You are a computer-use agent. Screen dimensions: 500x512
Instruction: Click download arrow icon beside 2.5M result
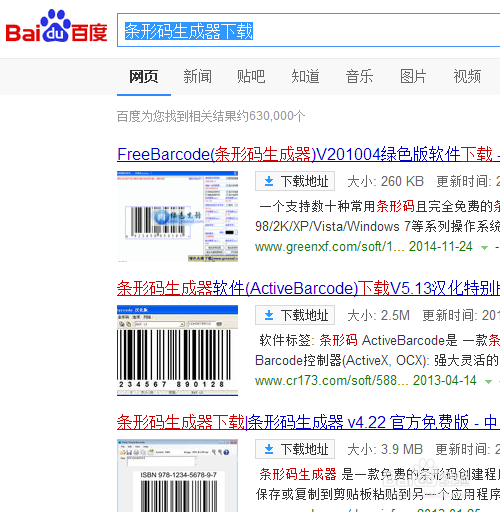[x=269, y=315]
